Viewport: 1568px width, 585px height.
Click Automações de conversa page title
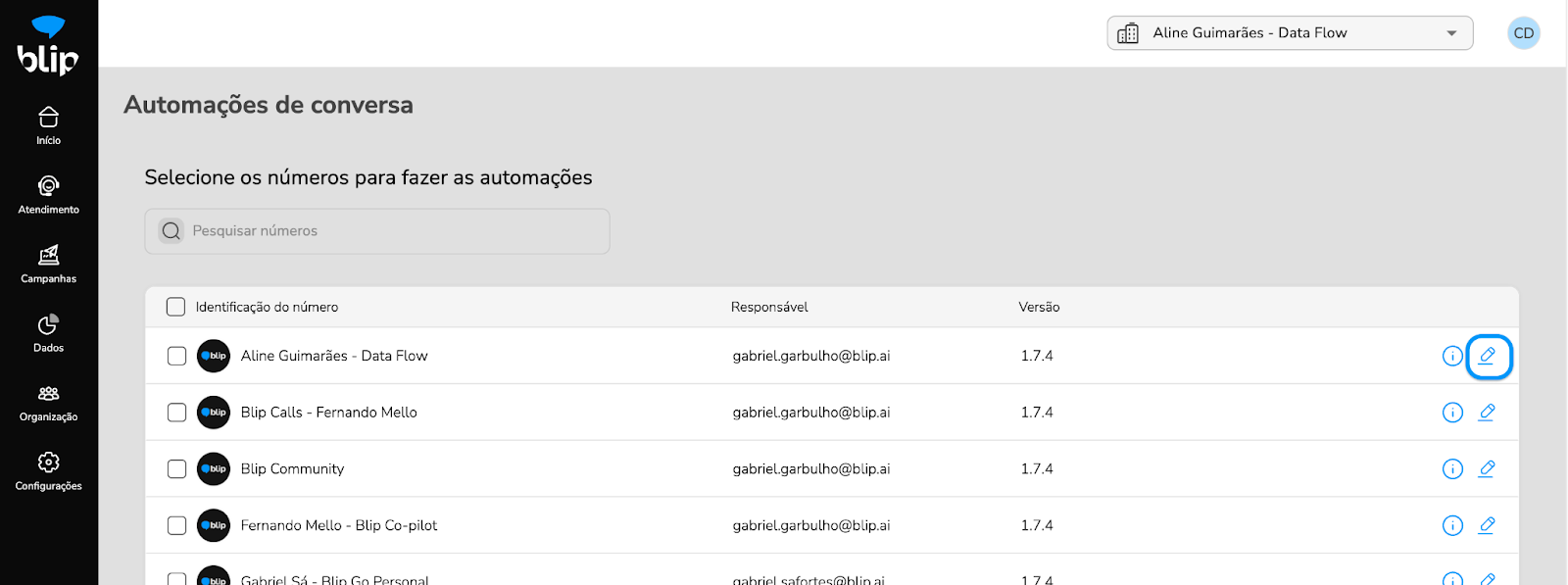click(x=269, y=105)
